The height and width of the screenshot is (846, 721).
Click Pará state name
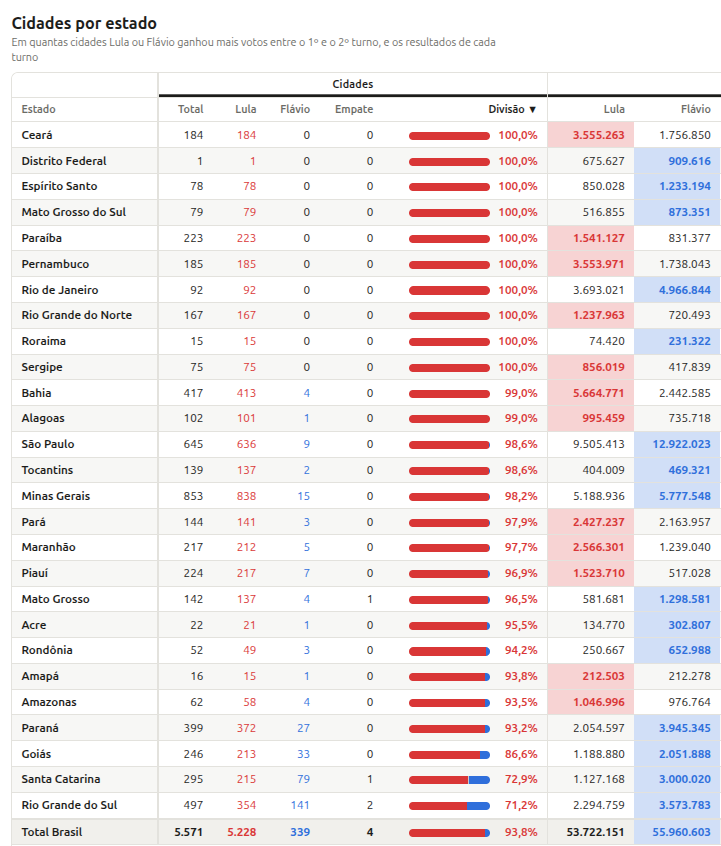[33, 522]
